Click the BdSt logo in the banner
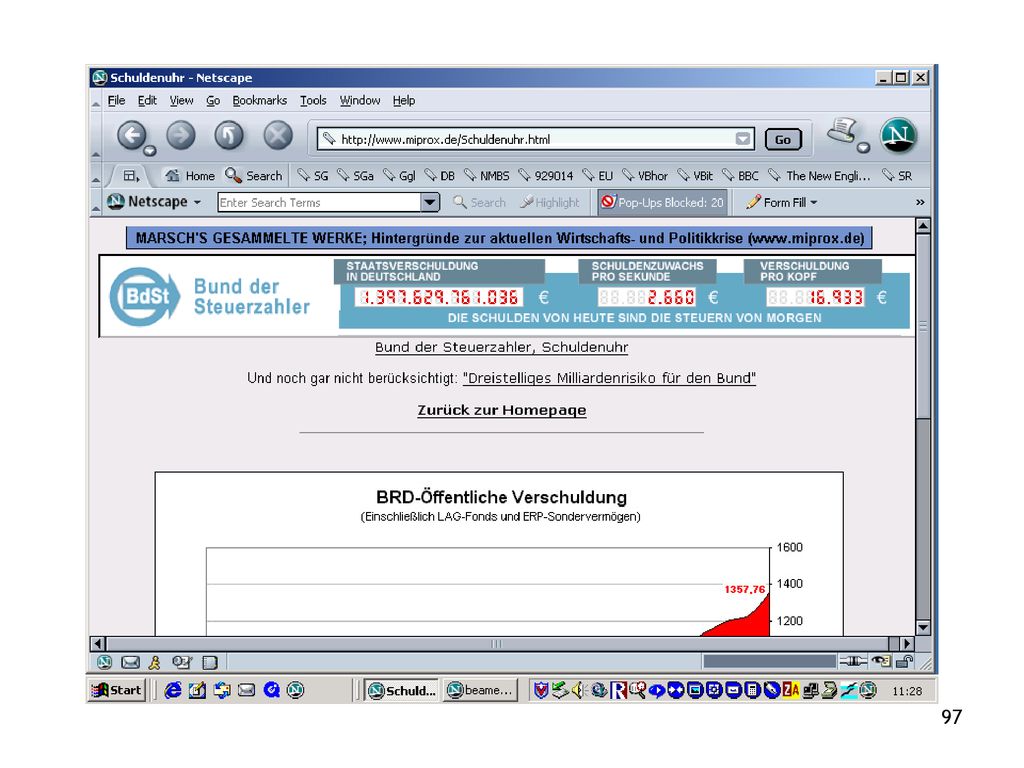 tap(145, 296)
